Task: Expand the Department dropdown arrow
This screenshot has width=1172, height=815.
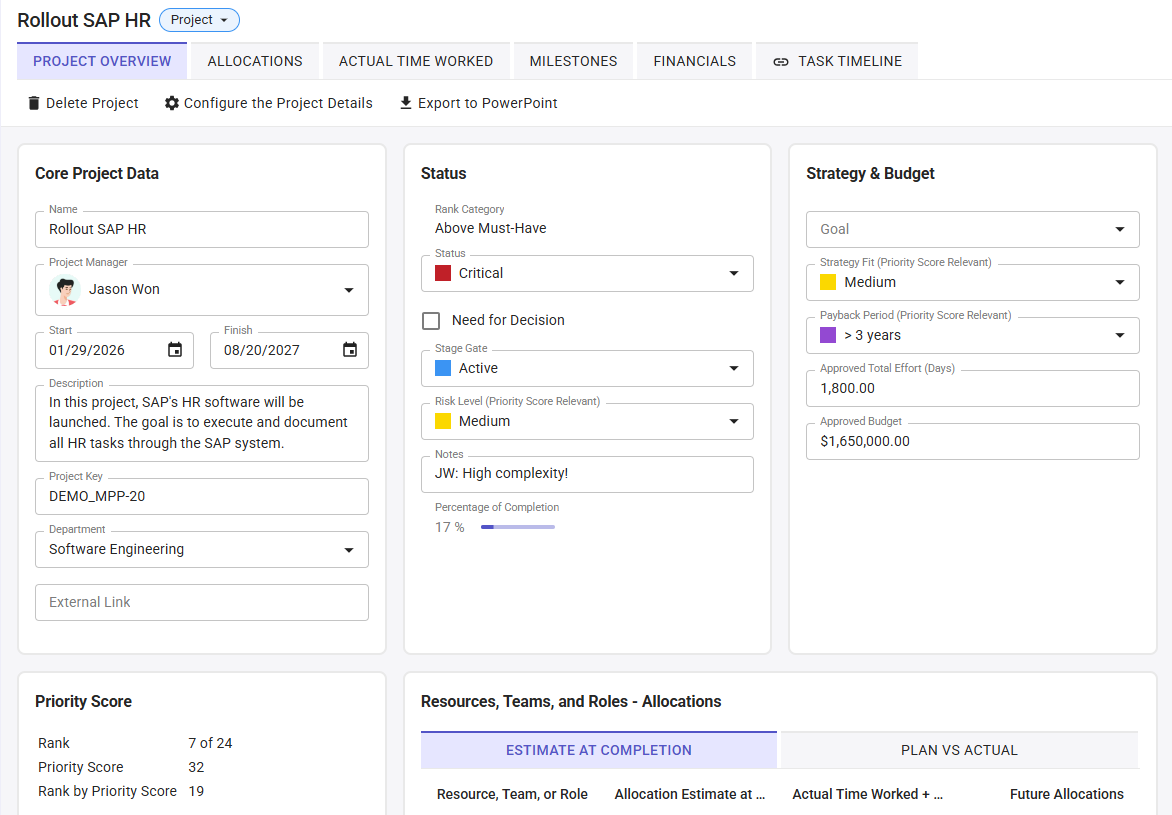Action: tap(349, 550)
